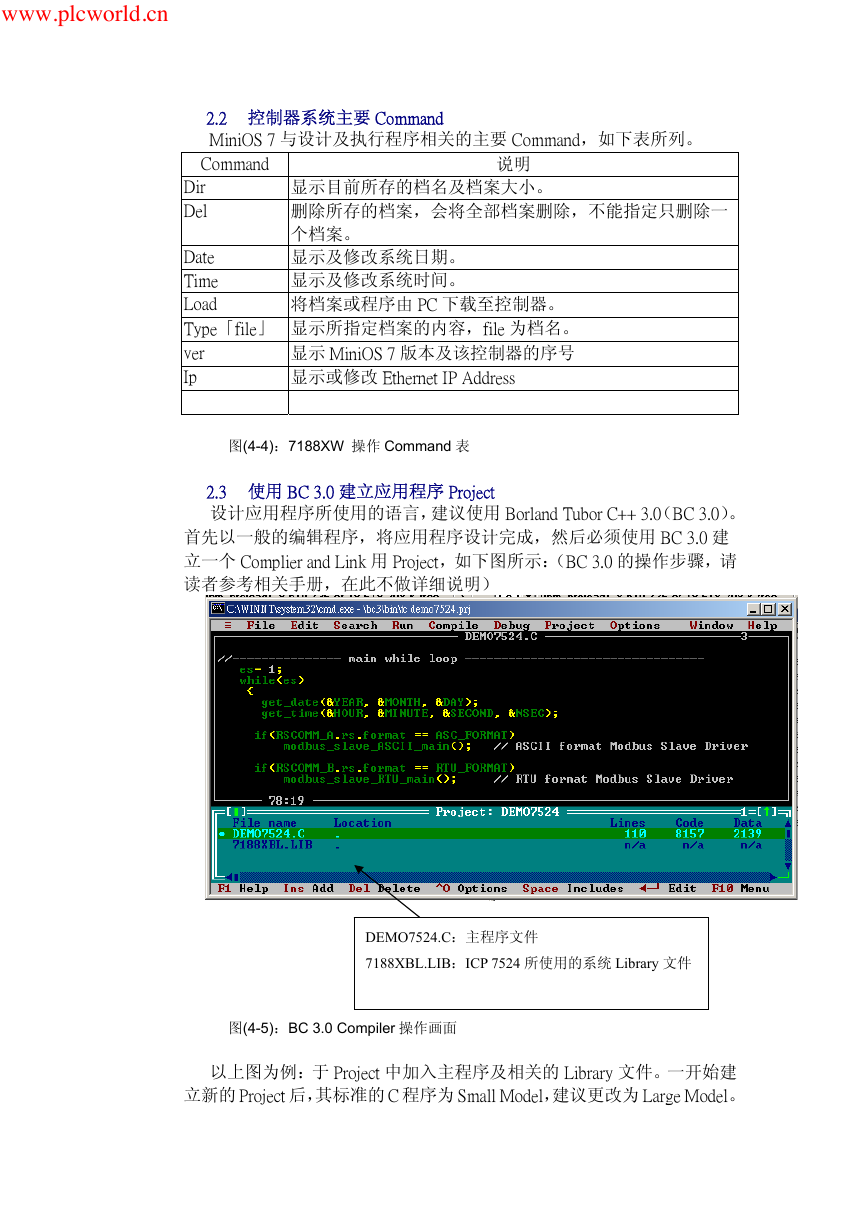Select the DEMO7524.C project file row
Screen dimensions: 868x1228
[x=500, y=833]
